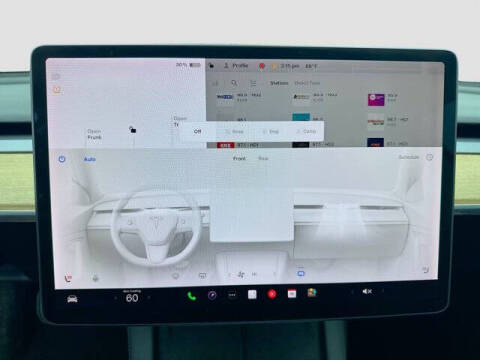The image size is (480, 360).
Task: Tap the lock icon in status bar
Action: [x=211, y=66]
